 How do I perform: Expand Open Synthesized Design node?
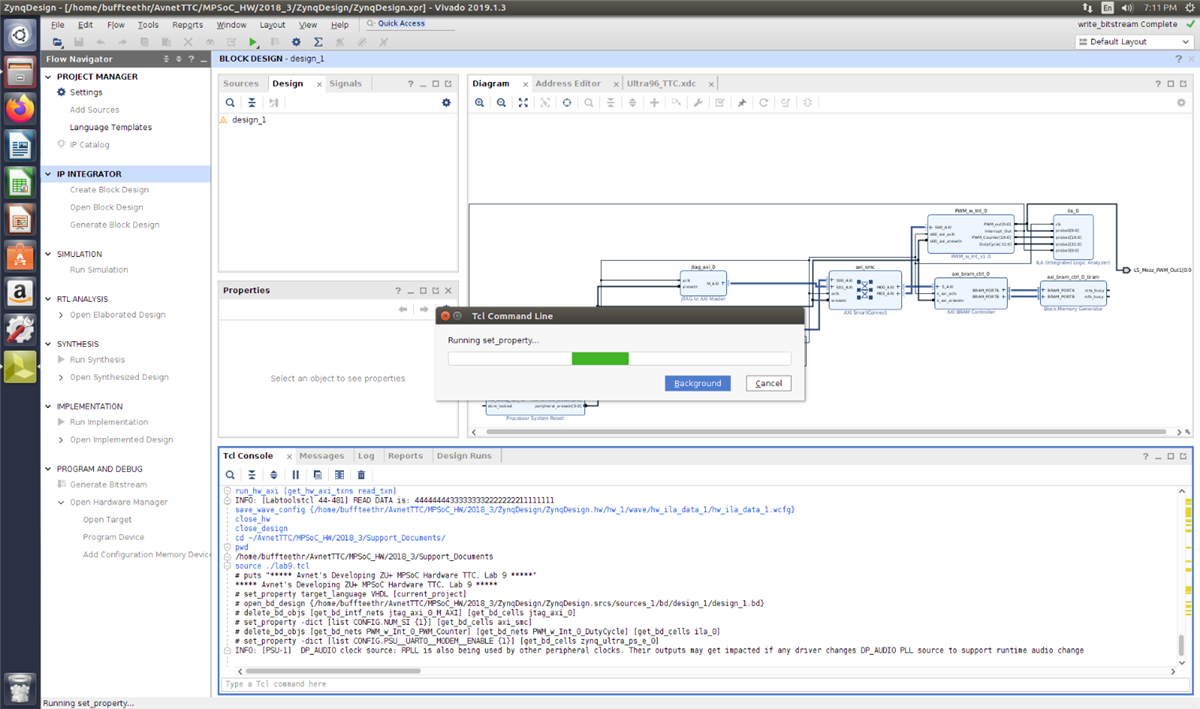click(60, 378)
